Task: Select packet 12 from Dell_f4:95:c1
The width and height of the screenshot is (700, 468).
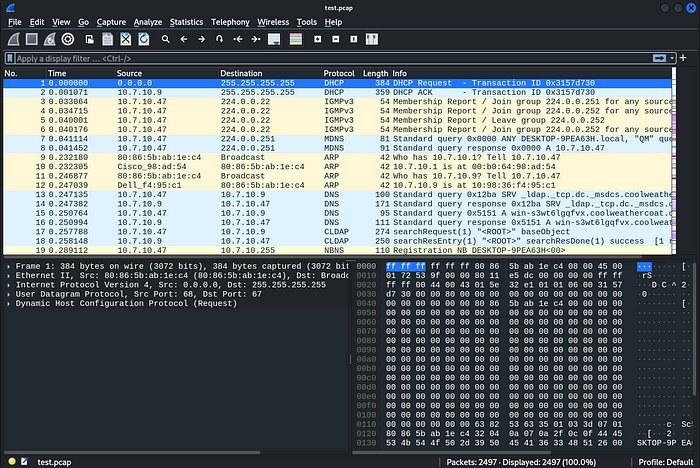Action: 337,185
